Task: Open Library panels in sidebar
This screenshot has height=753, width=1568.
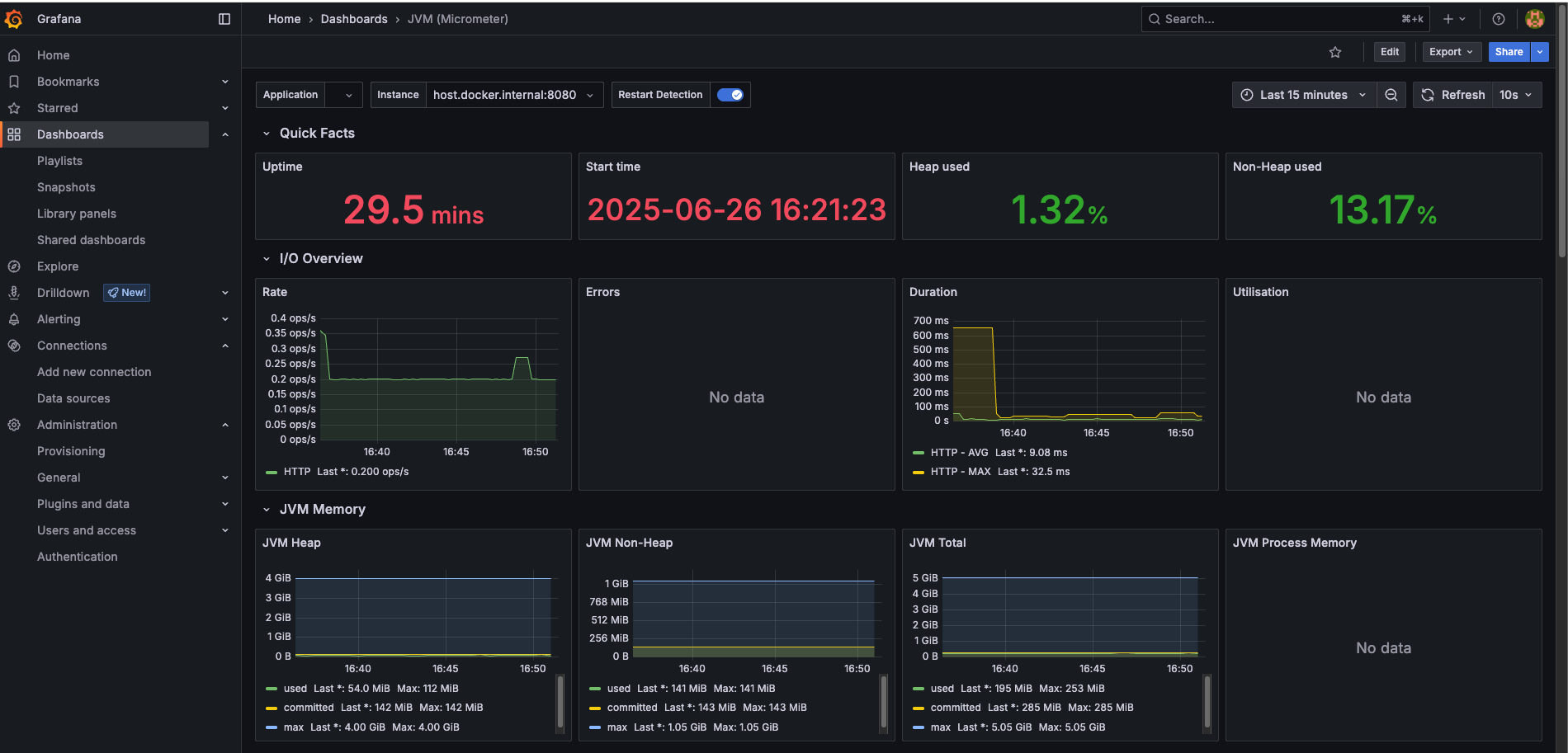Action: [x=77, y=214]
